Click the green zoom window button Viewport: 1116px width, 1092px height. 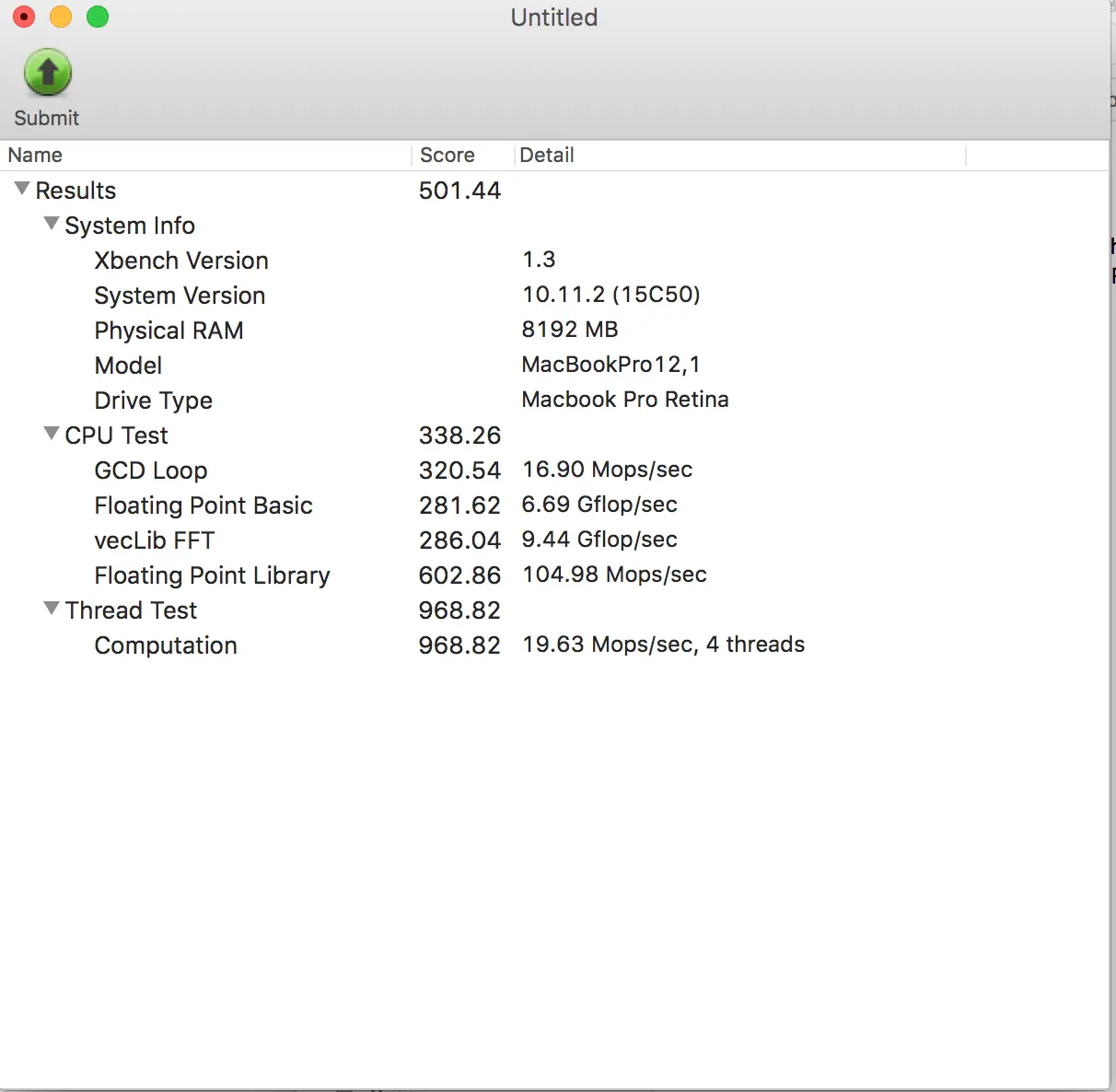pos(98,17)
